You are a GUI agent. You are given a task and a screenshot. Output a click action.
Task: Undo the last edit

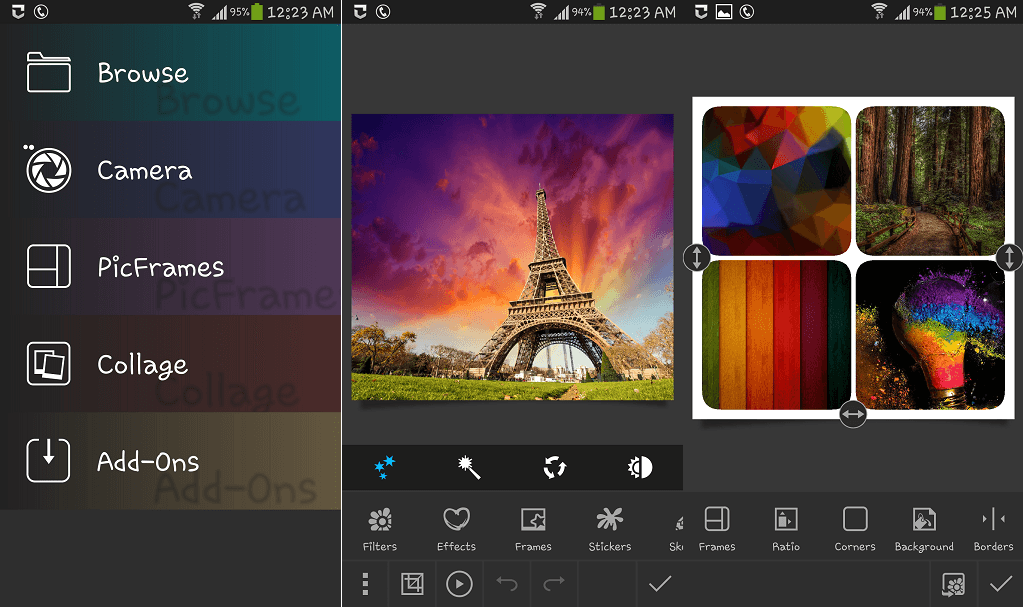coord(506,583)
